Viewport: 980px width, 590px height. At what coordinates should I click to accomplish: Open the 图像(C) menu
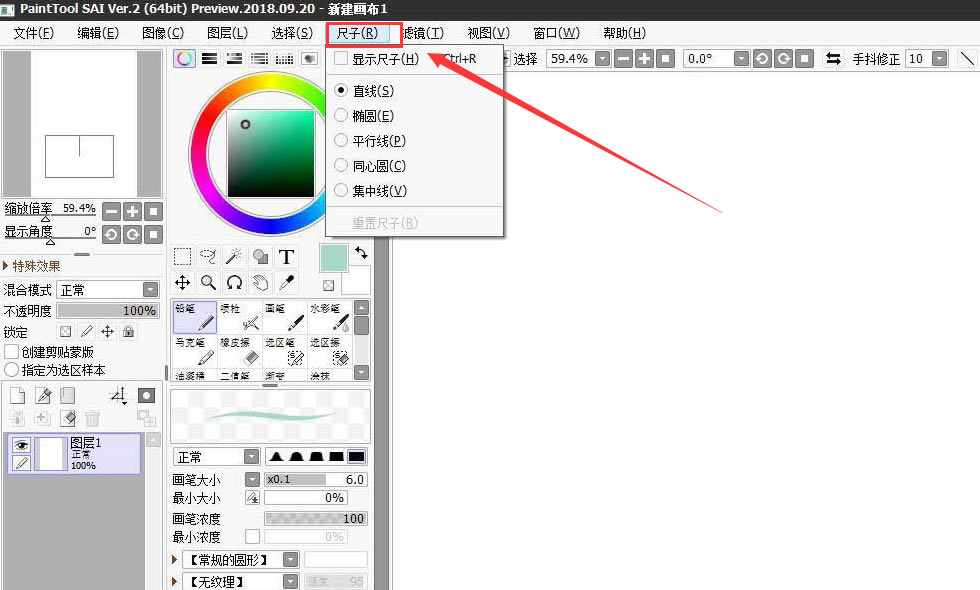[163, 33]
